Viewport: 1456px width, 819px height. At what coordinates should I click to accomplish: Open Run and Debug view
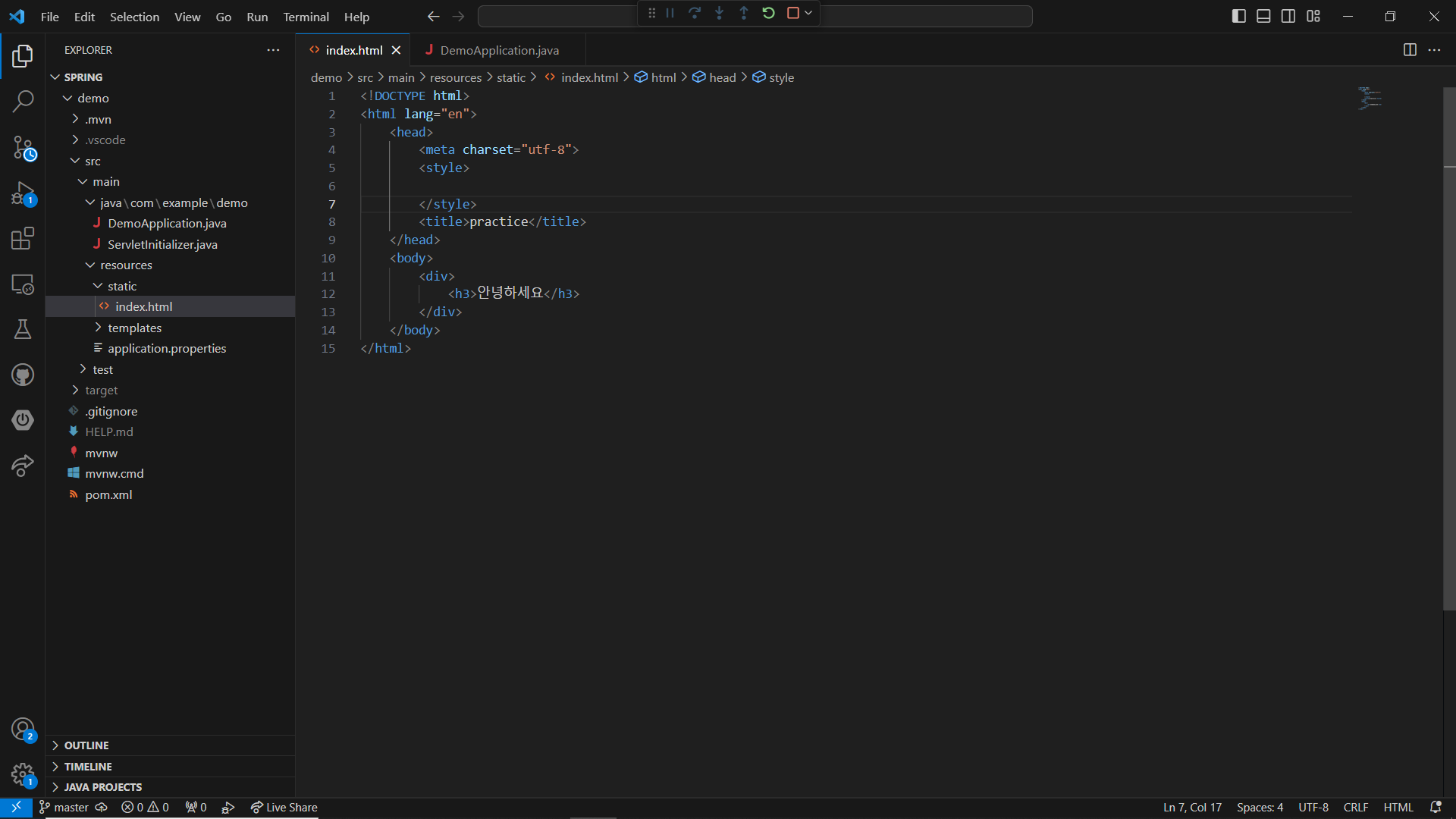[x=23, y=193]
